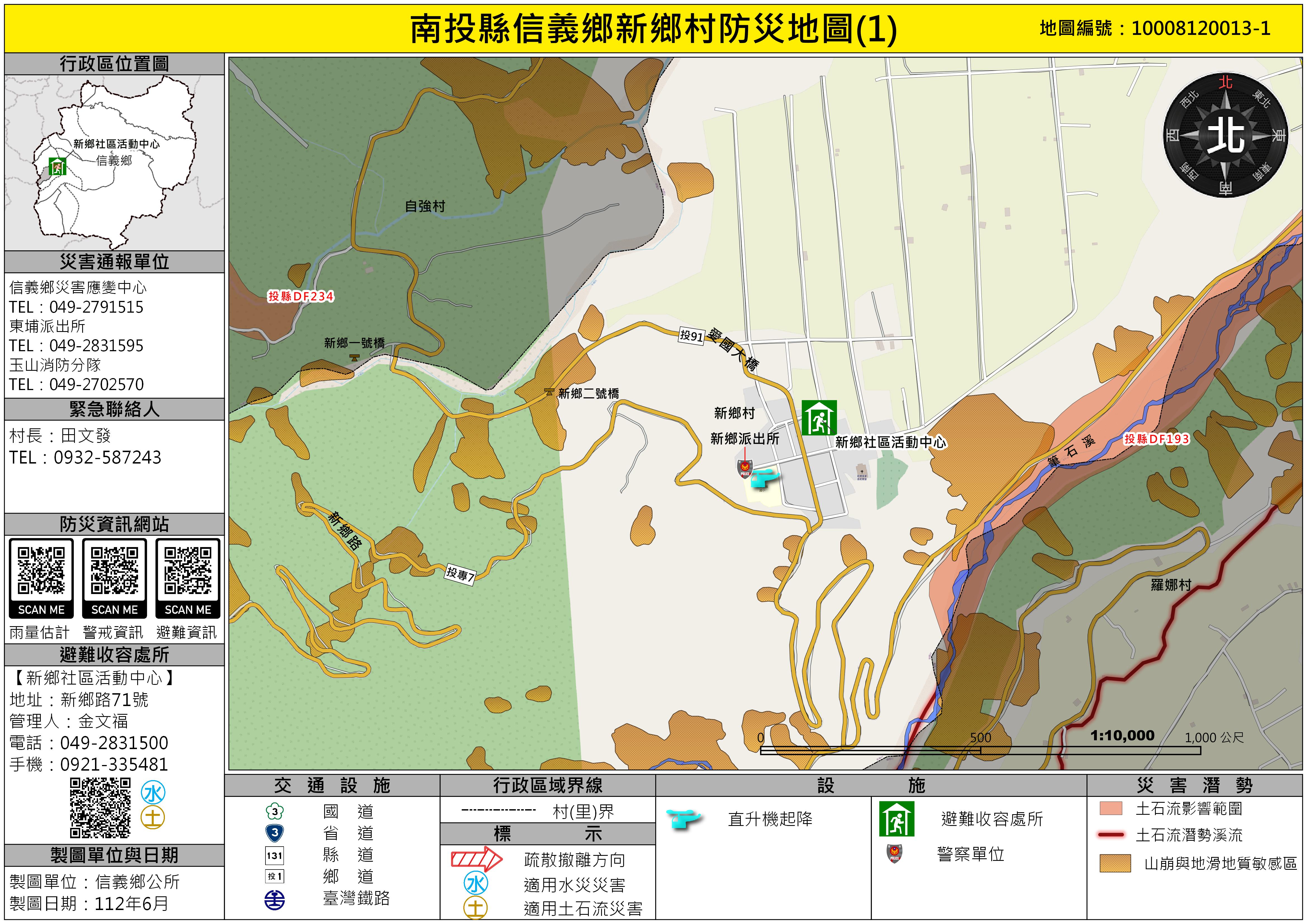This screenshot has width=1307, height=924.
Task: Click the 投縣DF193 stream label
Action: point(1156,439)
